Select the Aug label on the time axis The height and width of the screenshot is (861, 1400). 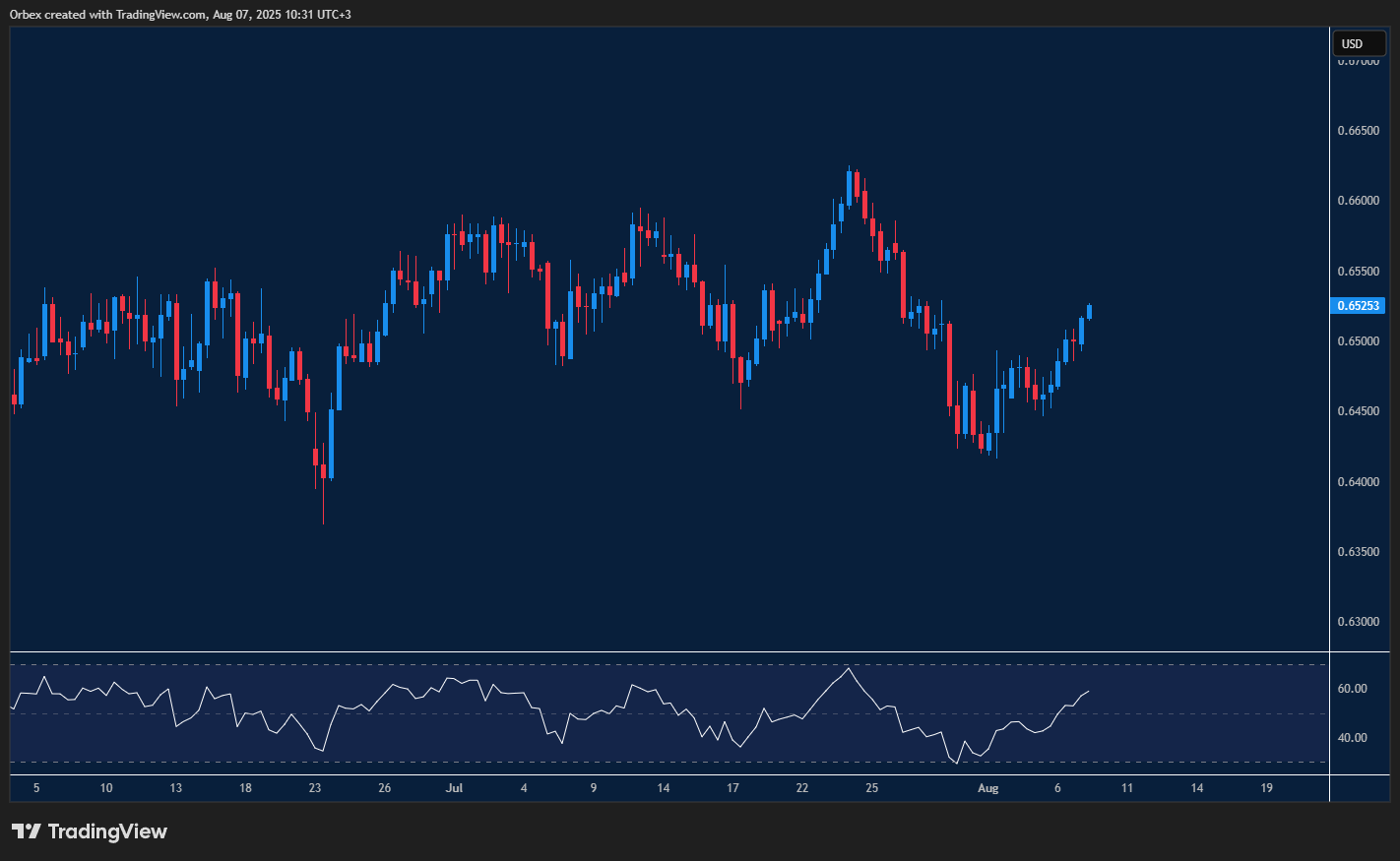click(987, 788)
